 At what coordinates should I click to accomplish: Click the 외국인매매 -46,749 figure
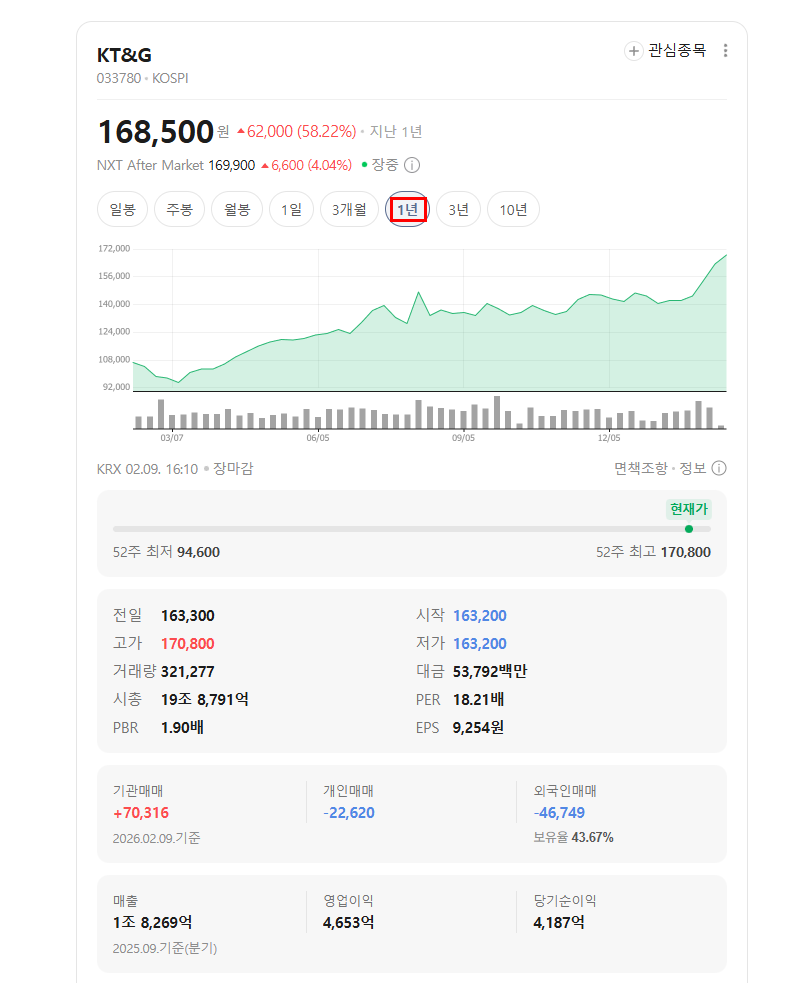(x=559, y=813)
